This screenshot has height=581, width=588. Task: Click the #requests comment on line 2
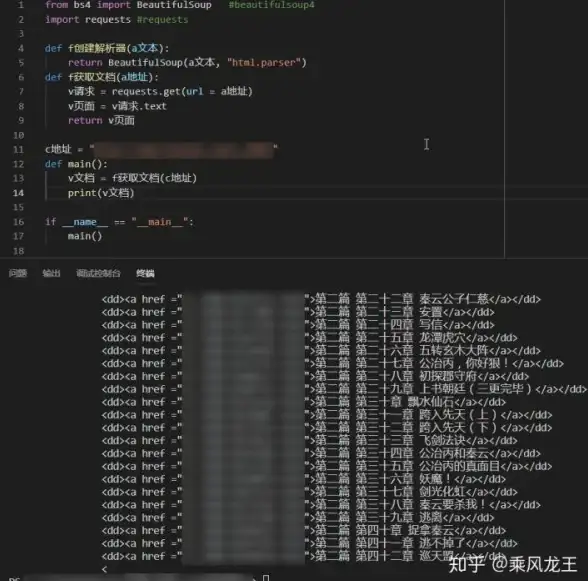pos(162,20)
